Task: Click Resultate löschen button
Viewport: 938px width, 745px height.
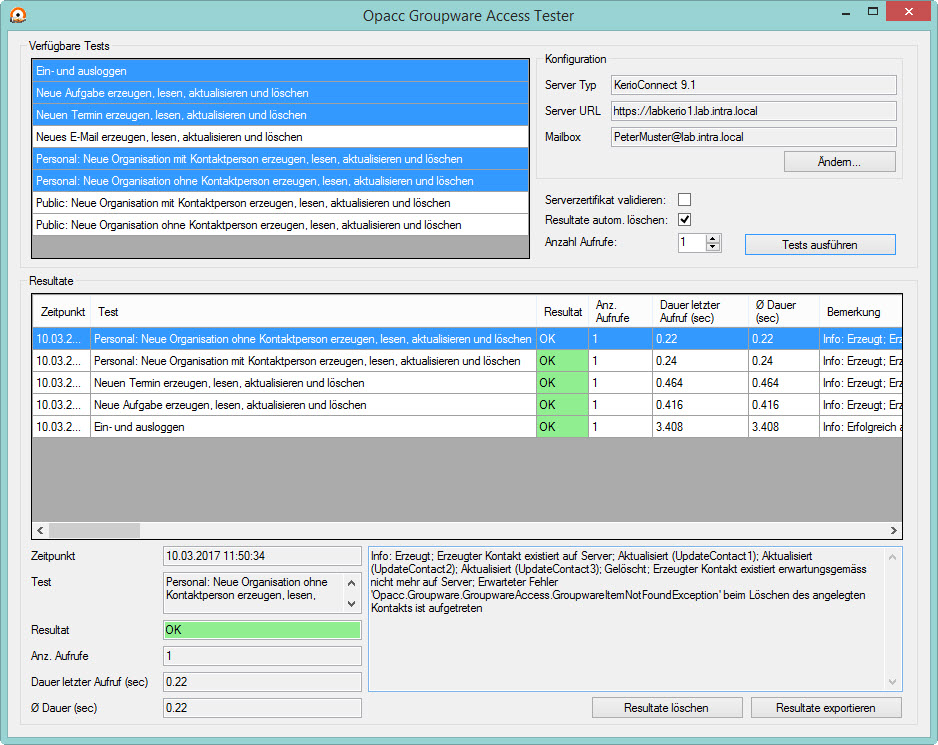Action: [x=666, y=708]
